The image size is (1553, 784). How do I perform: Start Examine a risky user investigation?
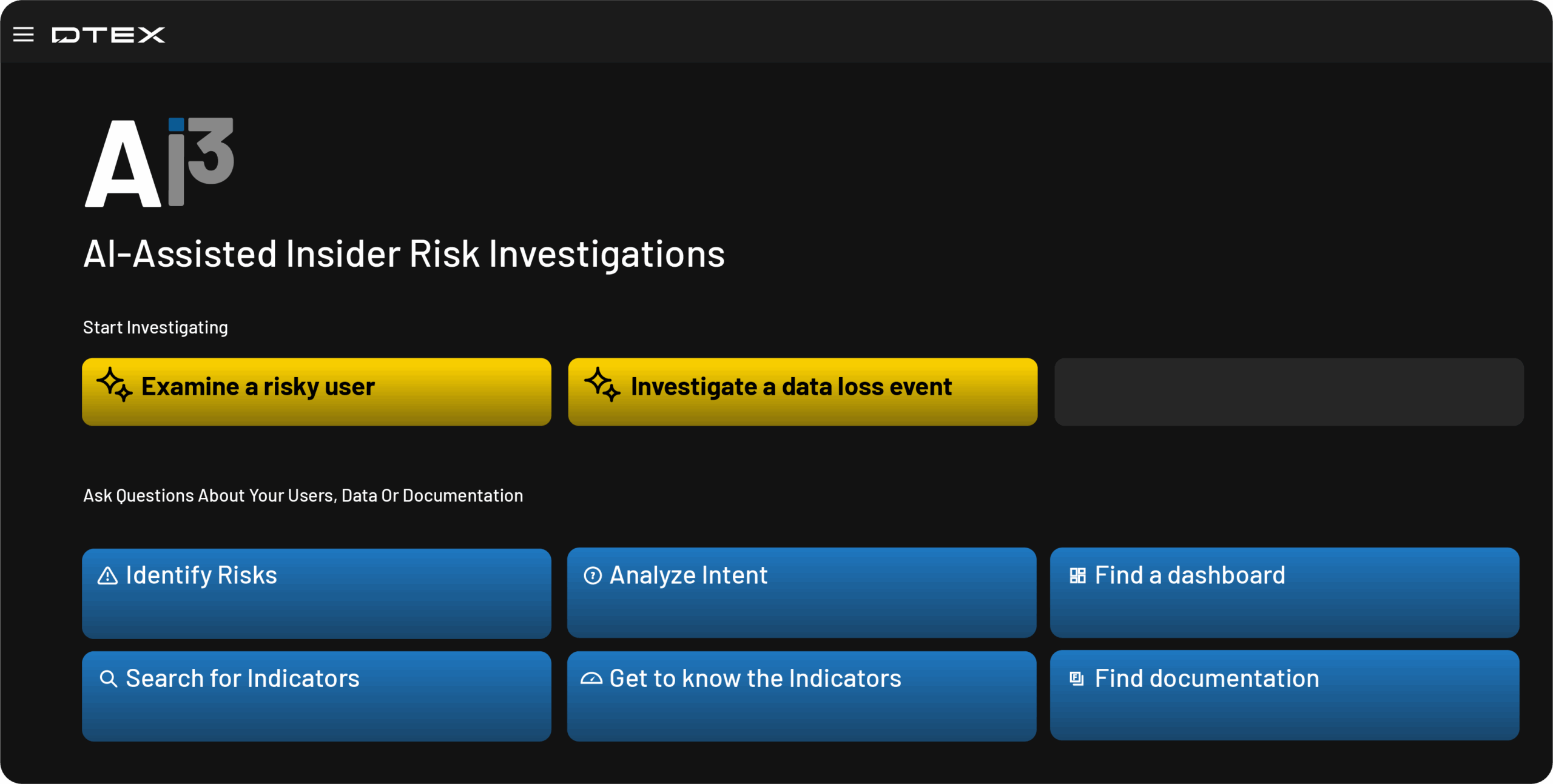point(316,392)
